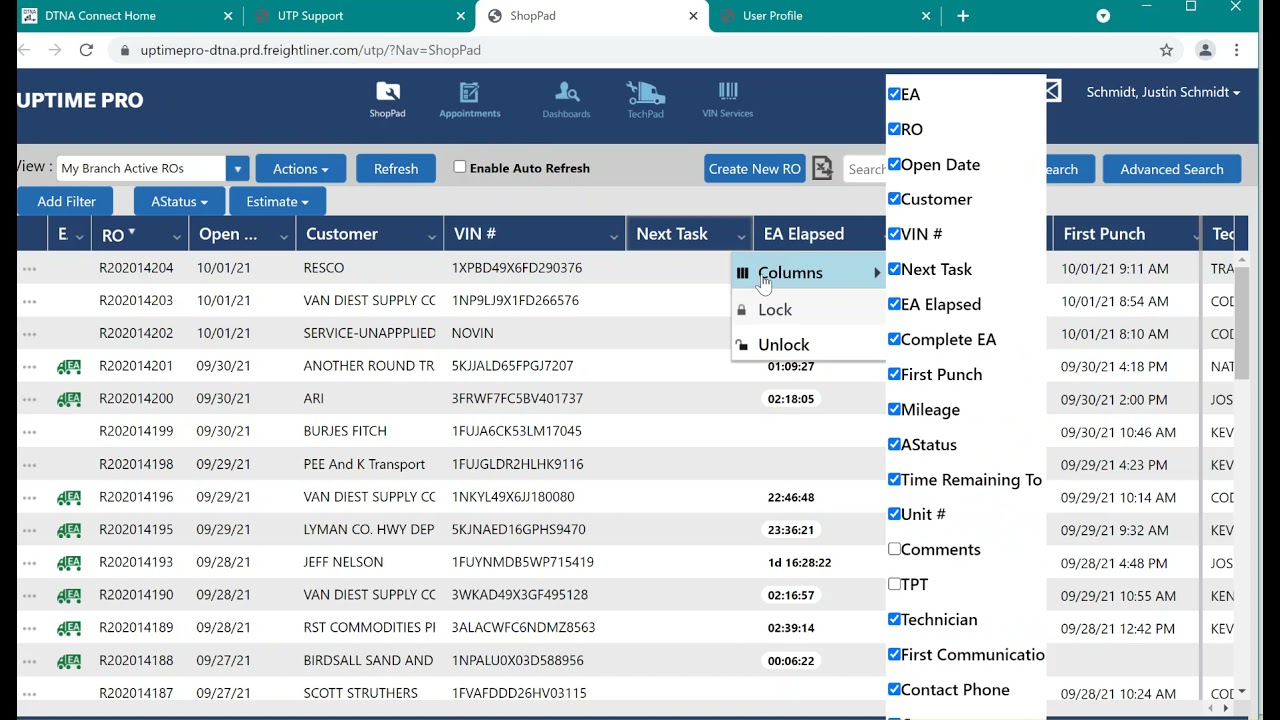
Task: Click the EA truck icon for R202014188
Action: click(x=69, y=662)
